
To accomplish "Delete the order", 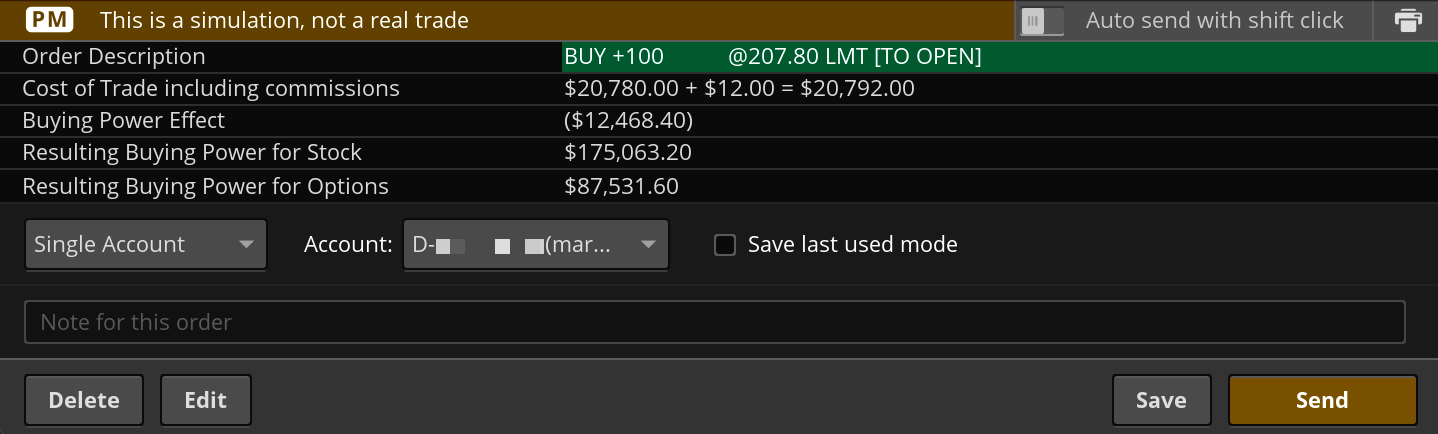I will point(84,400).
